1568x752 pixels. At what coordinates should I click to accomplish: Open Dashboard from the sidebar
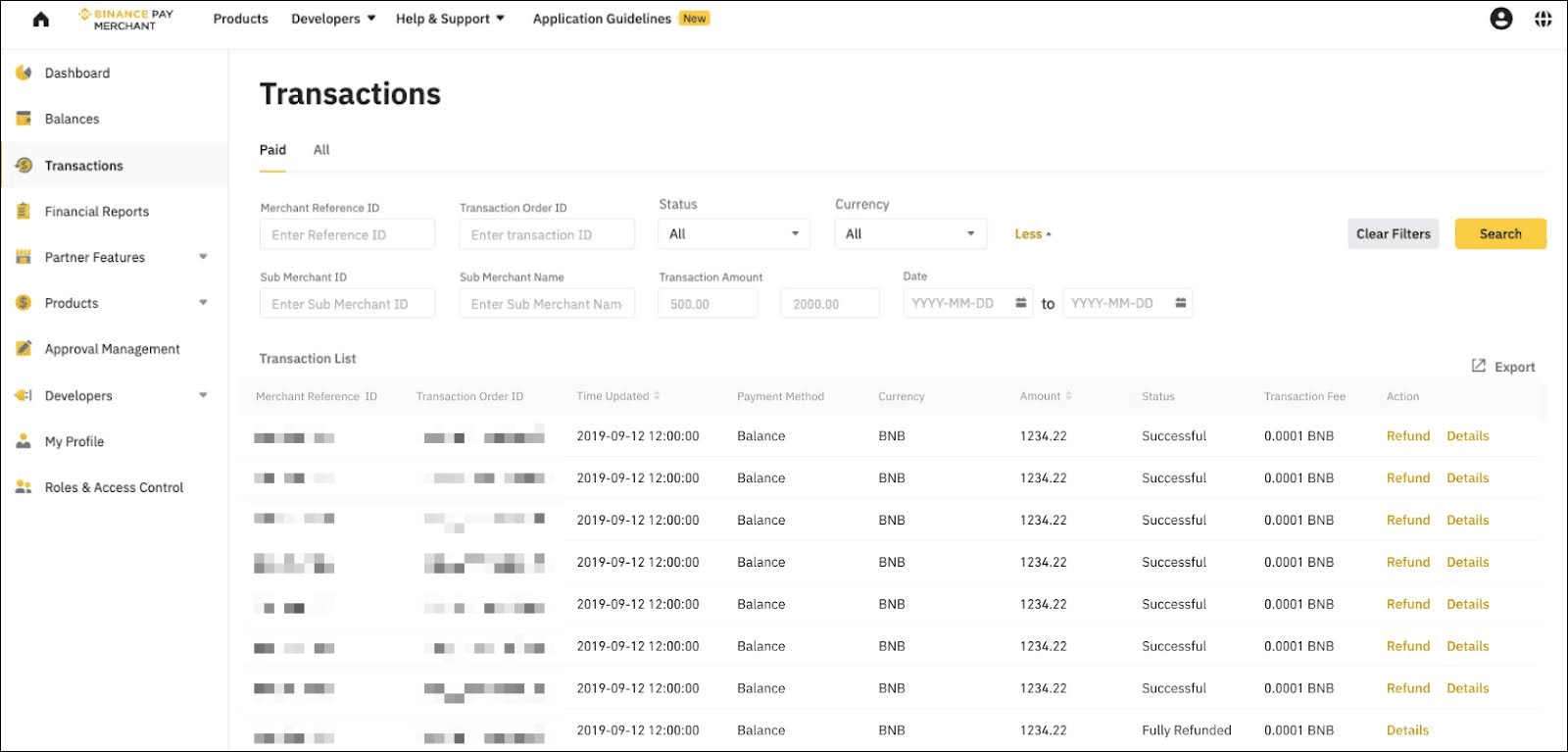tap(76, 73)
